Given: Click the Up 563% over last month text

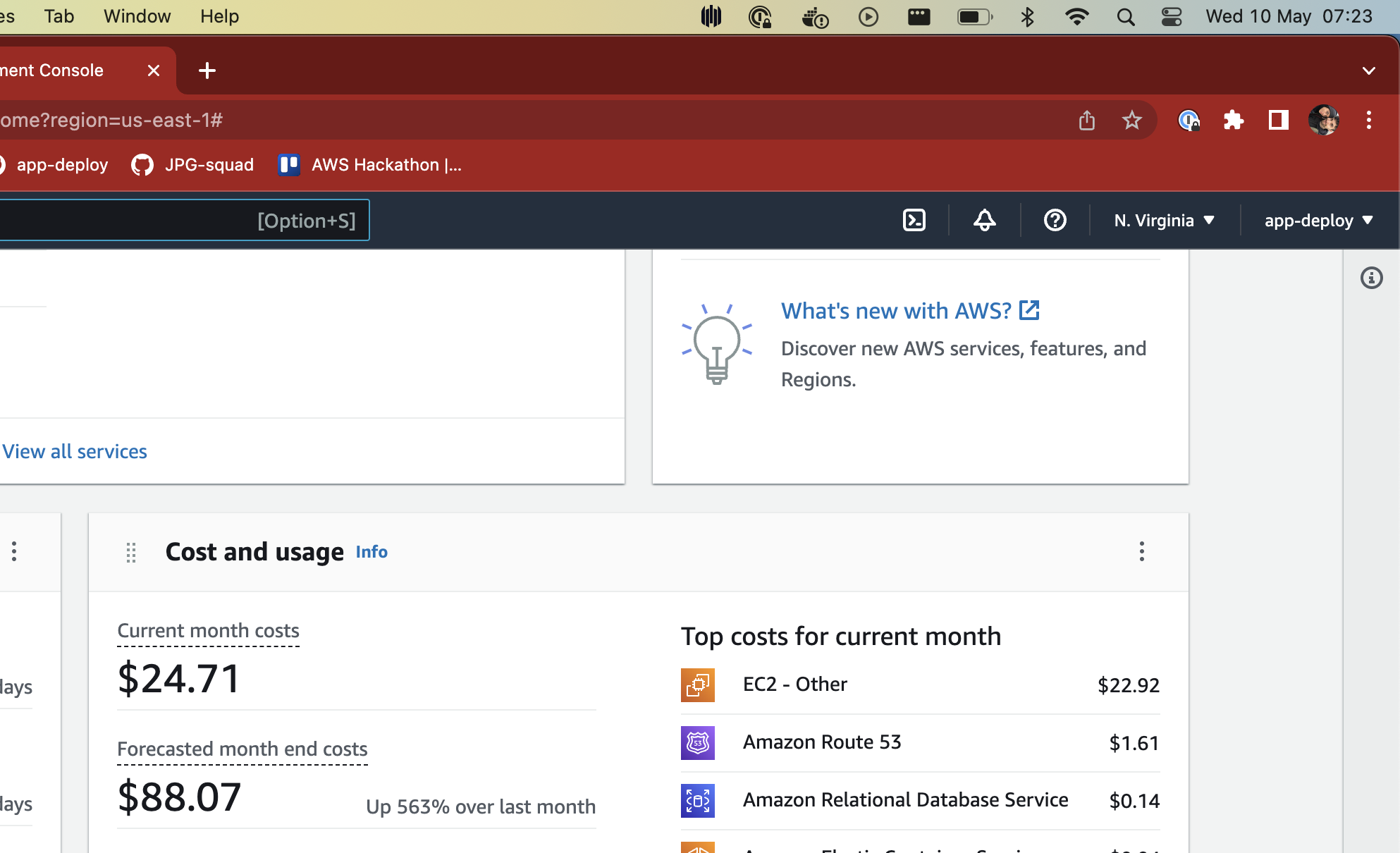Looking at the screenshot, I should click(x=481, y=806).
